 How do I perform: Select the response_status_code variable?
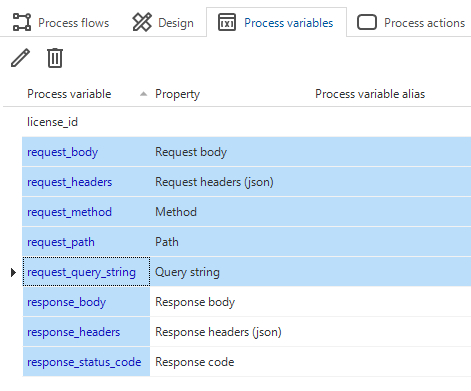[86, 362]
